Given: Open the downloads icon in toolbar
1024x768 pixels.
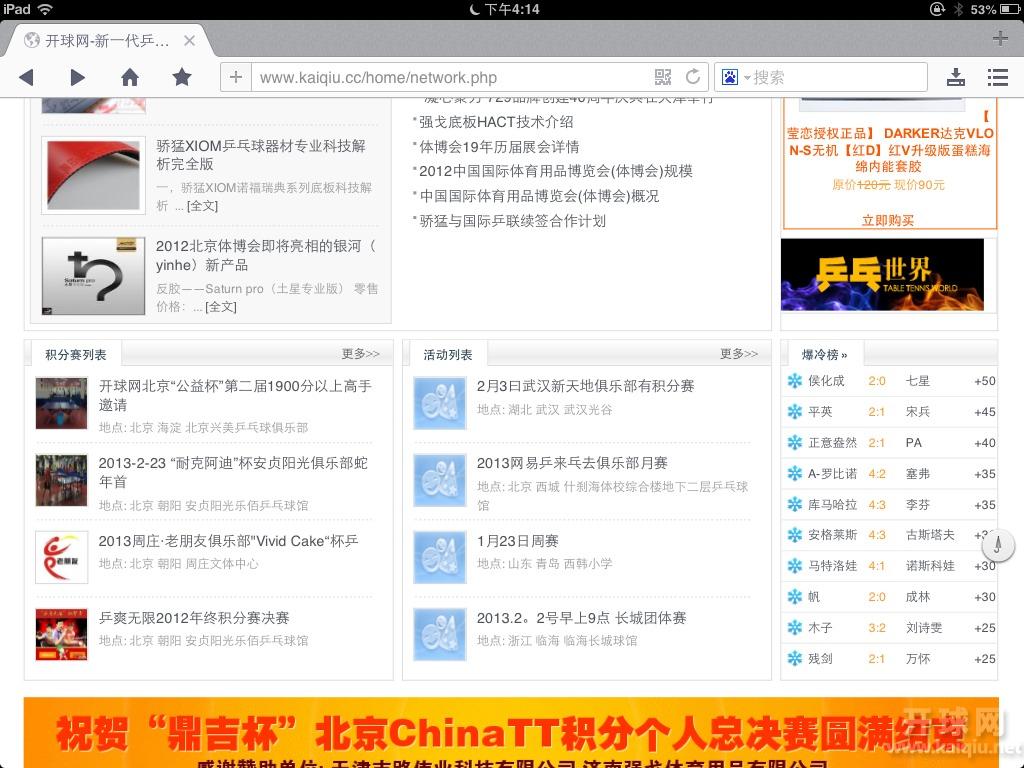Looking at the screenshot, I should click(x=956, y=77).
